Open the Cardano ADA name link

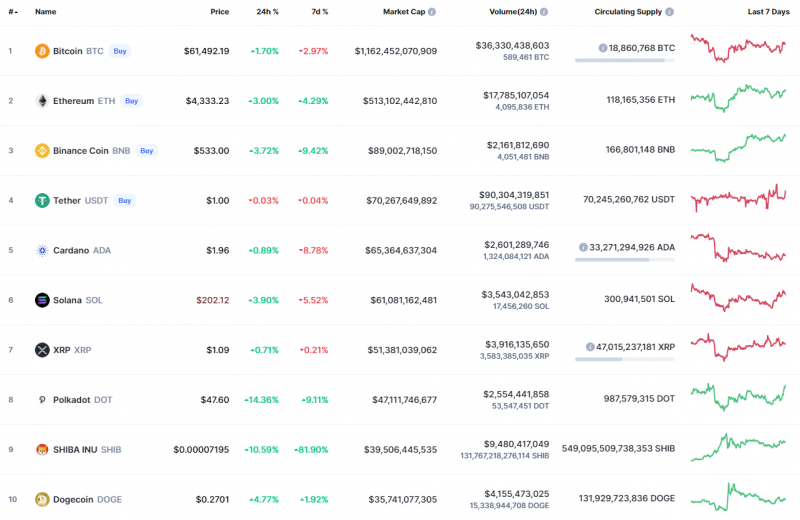(82, 251)
